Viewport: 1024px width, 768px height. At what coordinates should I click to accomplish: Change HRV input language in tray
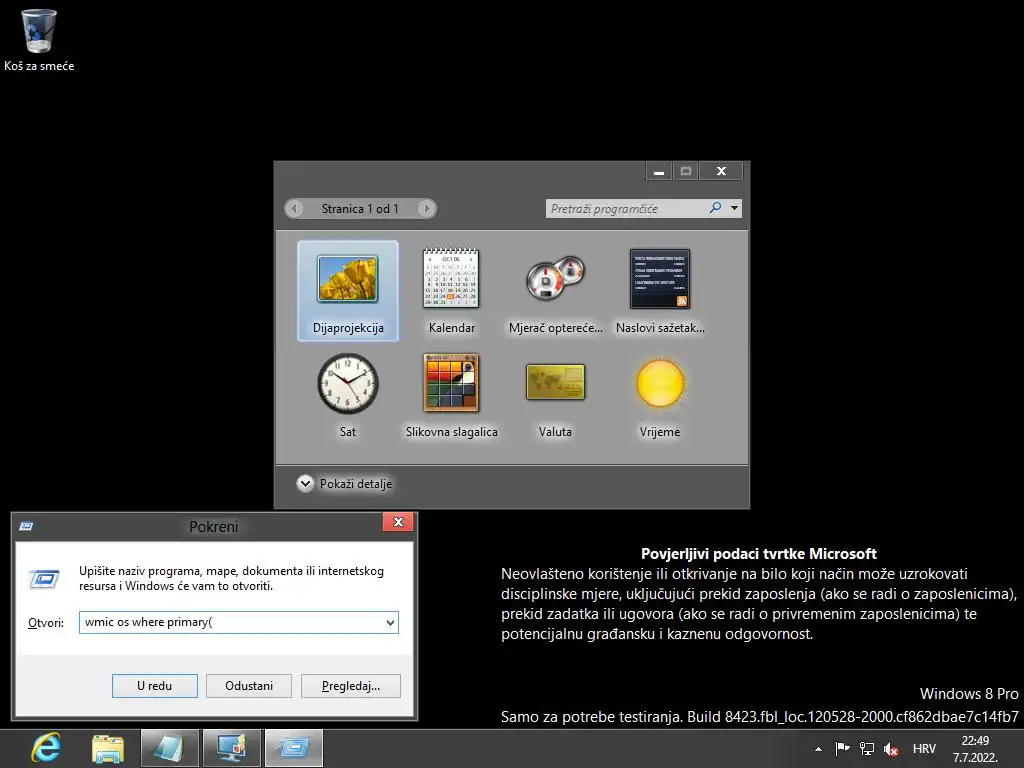(924, 749)
